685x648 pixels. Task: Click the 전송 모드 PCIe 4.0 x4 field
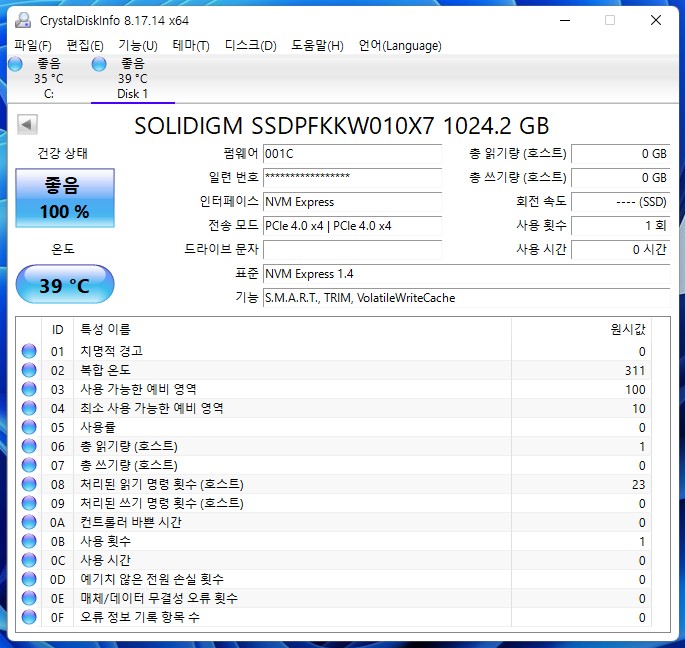pos(352,226)
